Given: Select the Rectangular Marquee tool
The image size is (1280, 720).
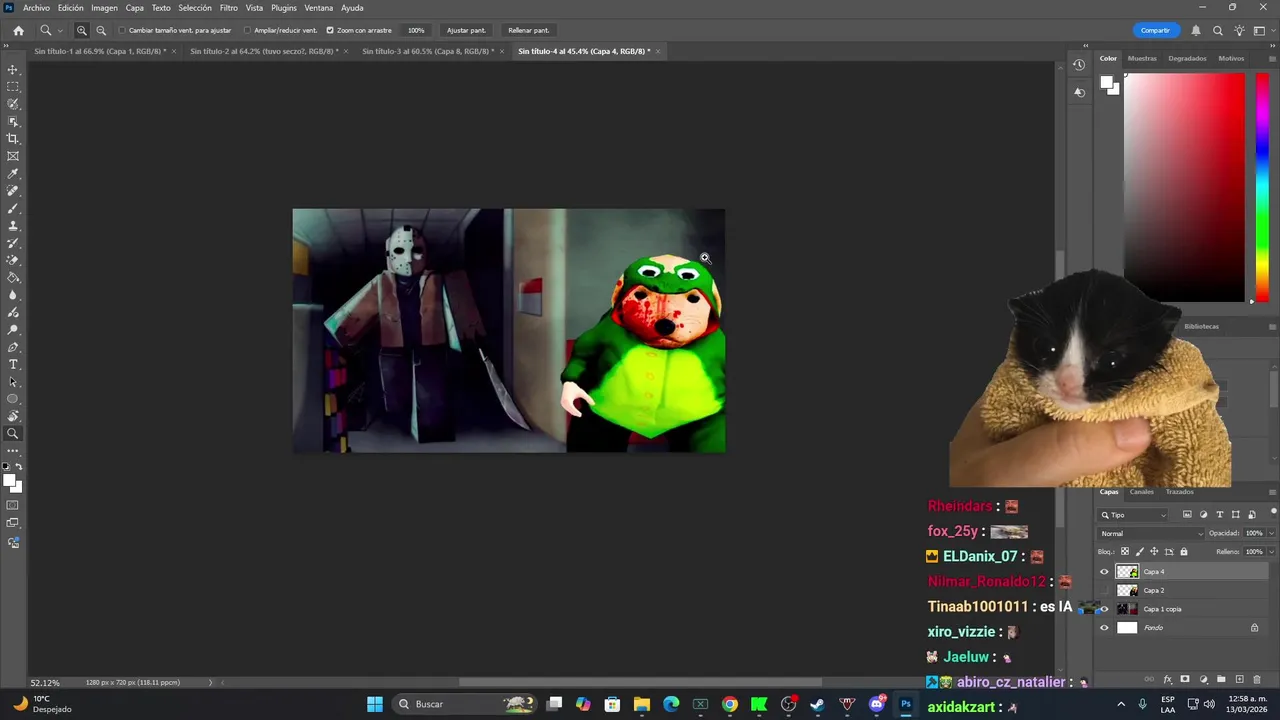Looking at the screenshot, I should coord(13,87).
